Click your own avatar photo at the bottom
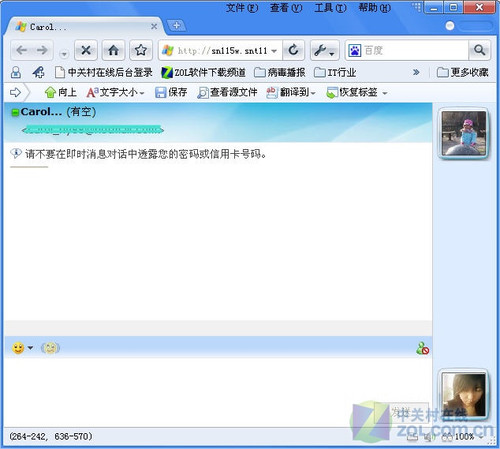Viewport: 500px width, 449px height. coord(463,395)
